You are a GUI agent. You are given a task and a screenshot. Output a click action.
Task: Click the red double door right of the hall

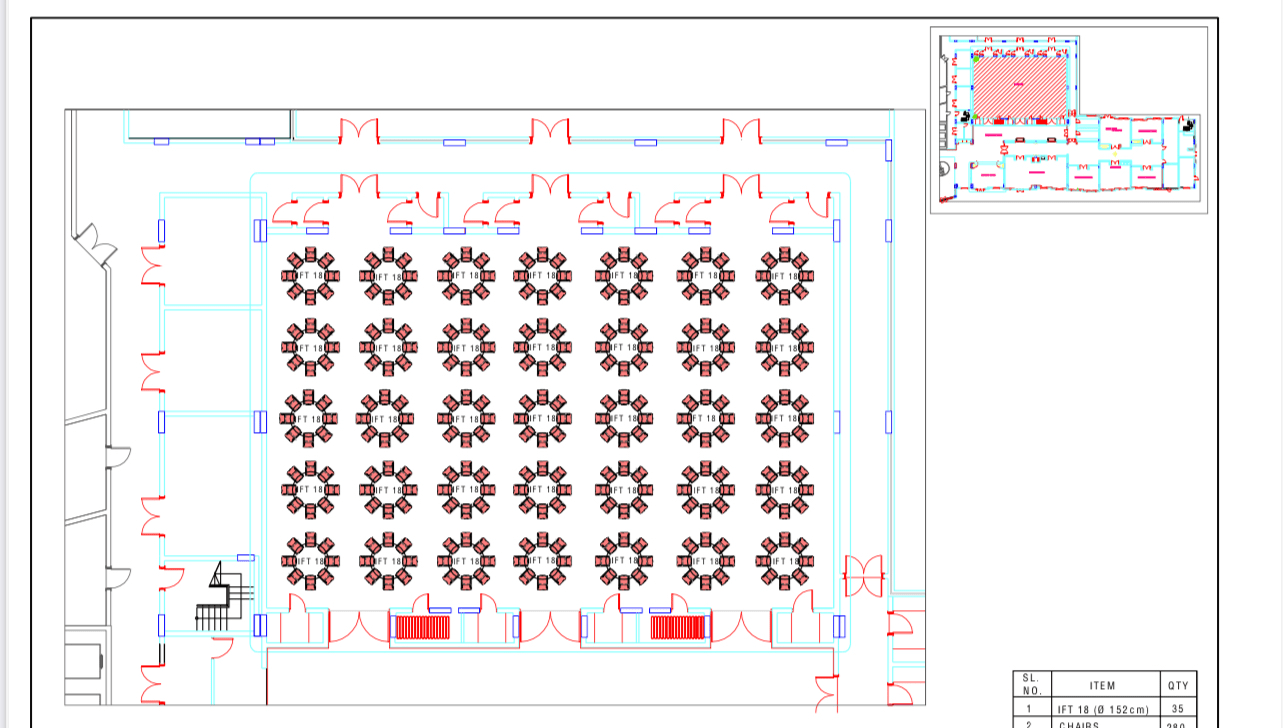click(x=864, y=576)
